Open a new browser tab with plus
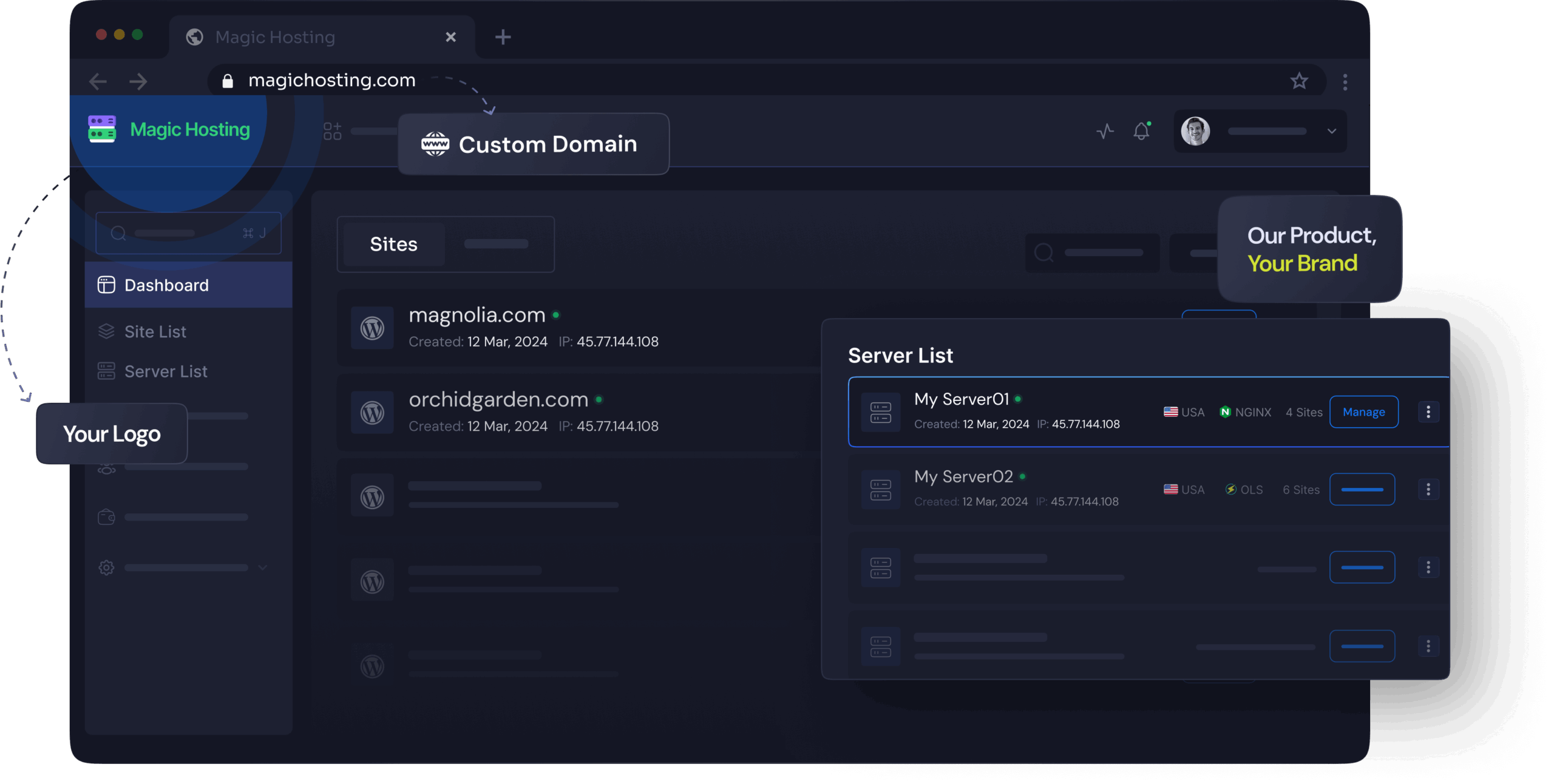The width and height of the screenshot is (1554, 784). (x=503, y=37)
